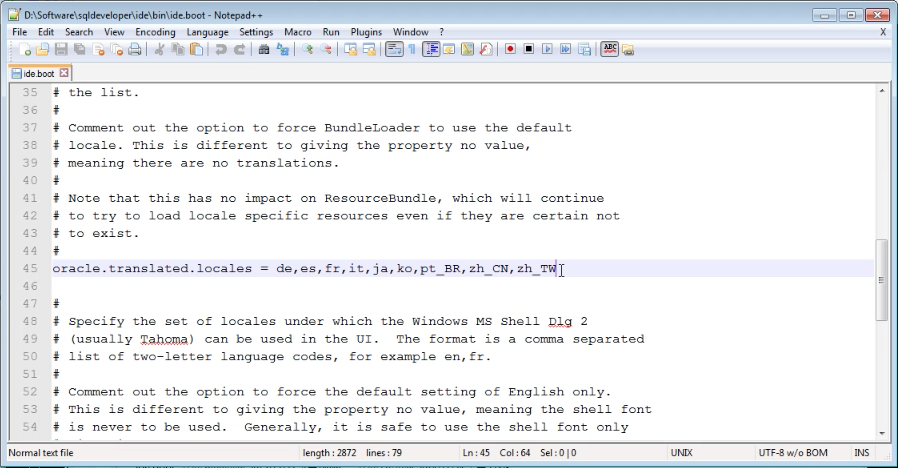Save the current file via toolbar

coord(61,50)
